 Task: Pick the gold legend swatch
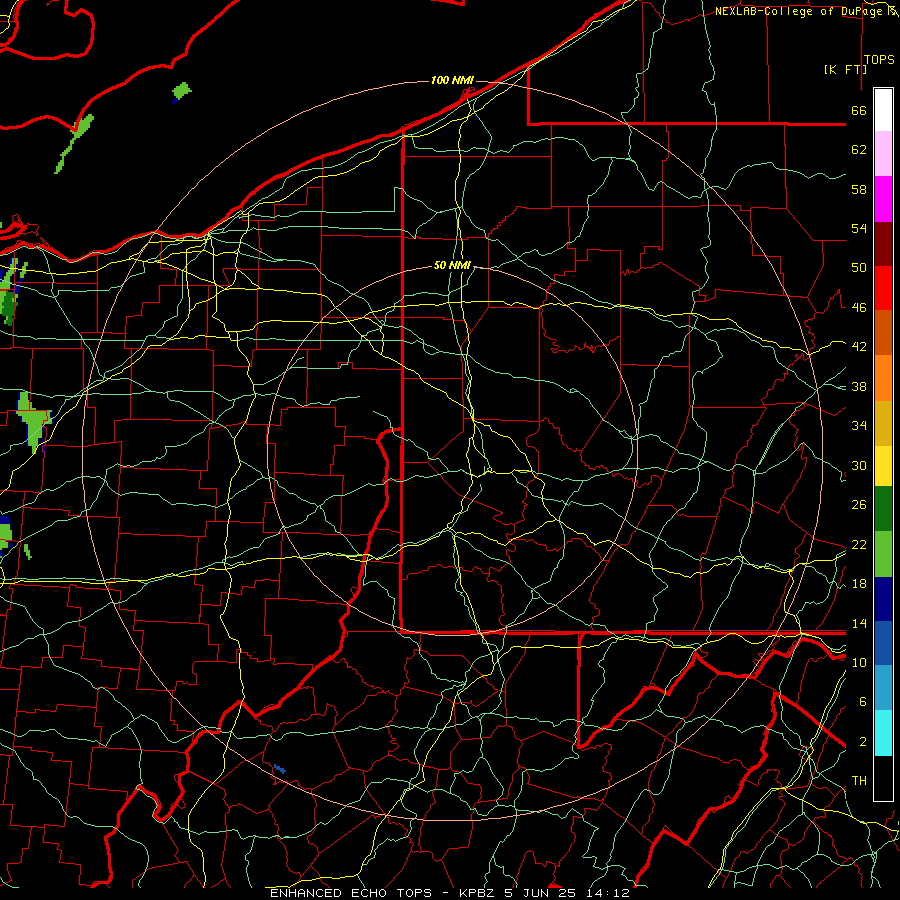[x=883, y=423]
